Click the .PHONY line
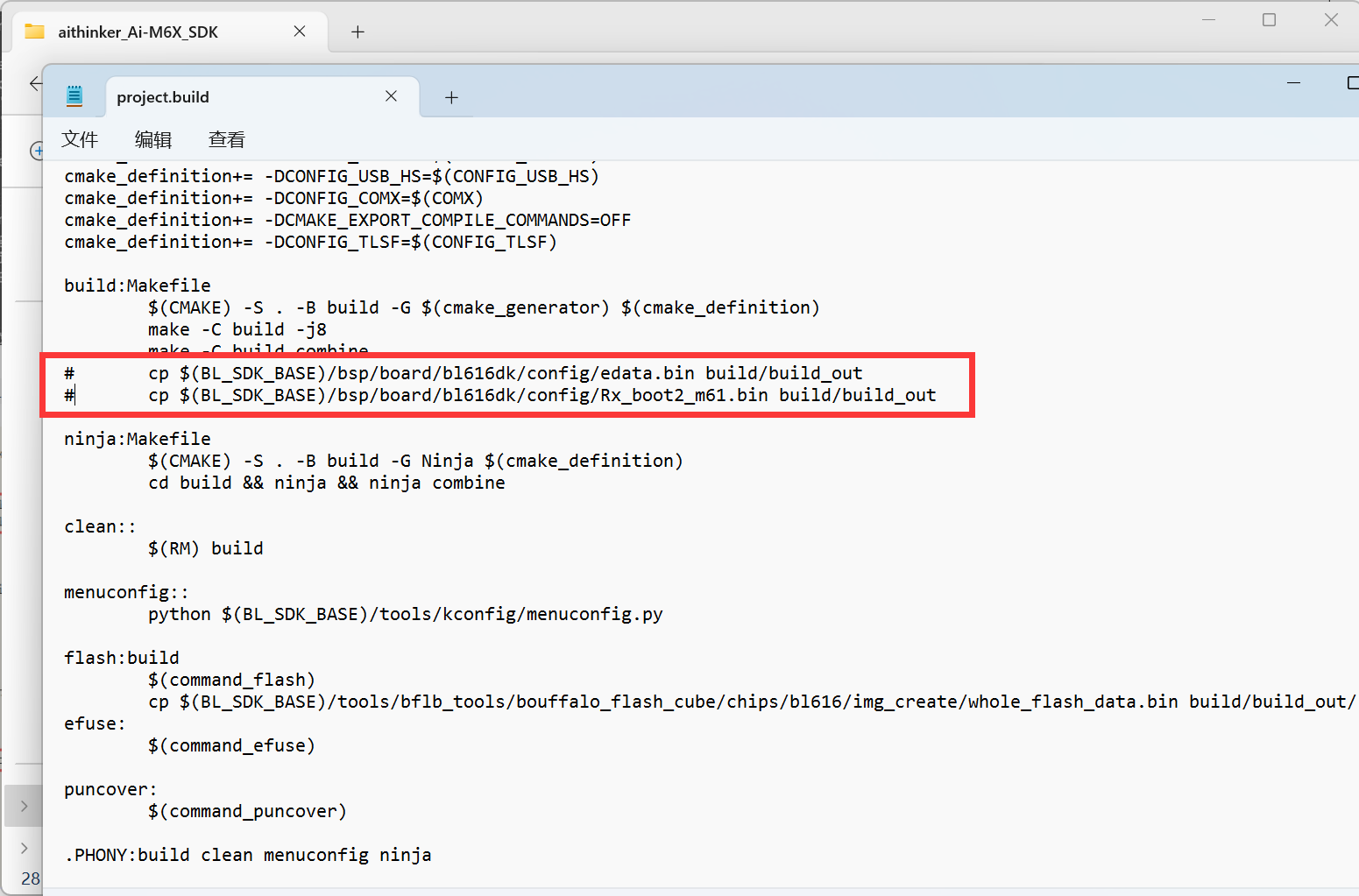Viewport: 1359px width, 896px height. point(248,855)
